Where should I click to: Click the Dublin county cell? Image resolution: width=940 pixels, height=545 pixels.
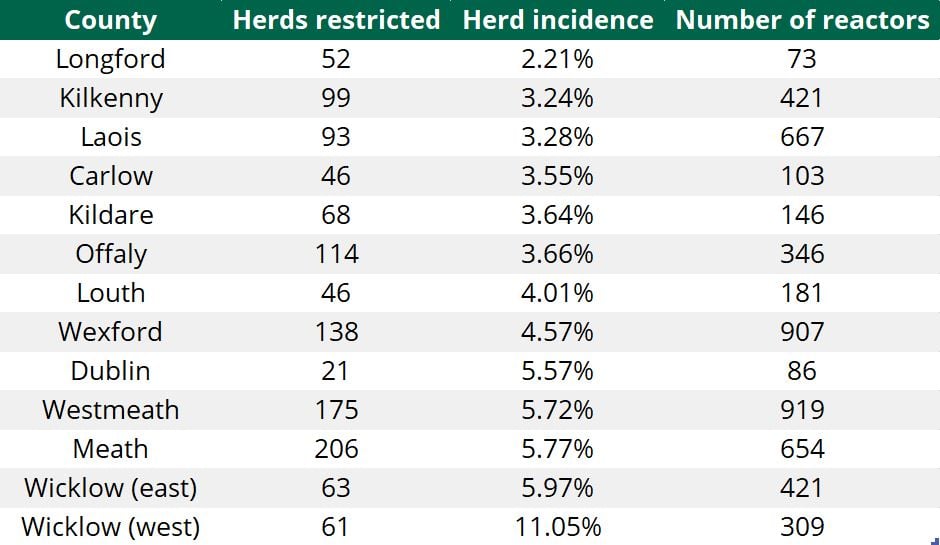[x=110, y=371]
